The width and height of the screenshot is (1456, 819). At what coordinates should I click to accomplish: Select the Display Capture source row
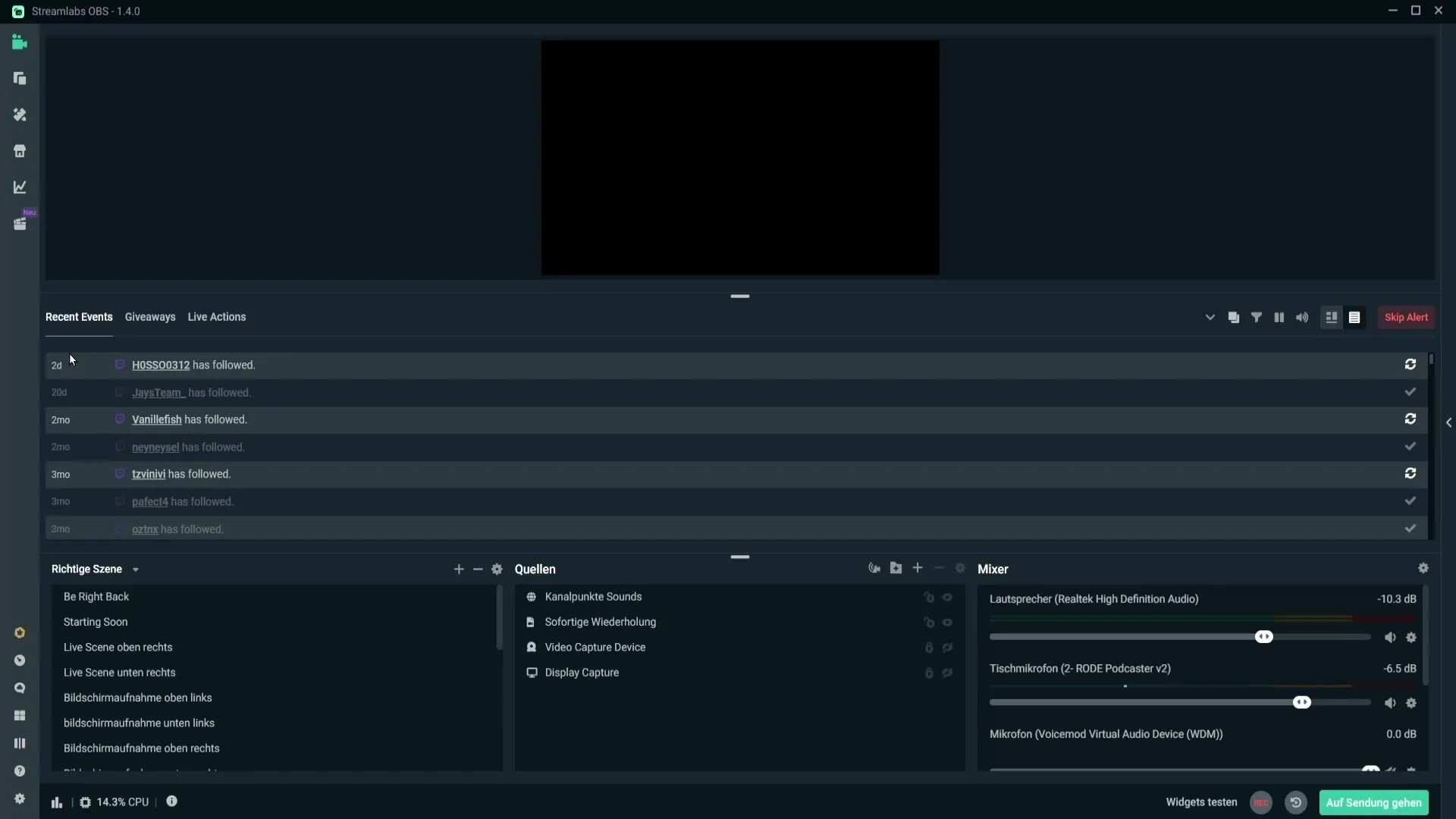[739, 673]
